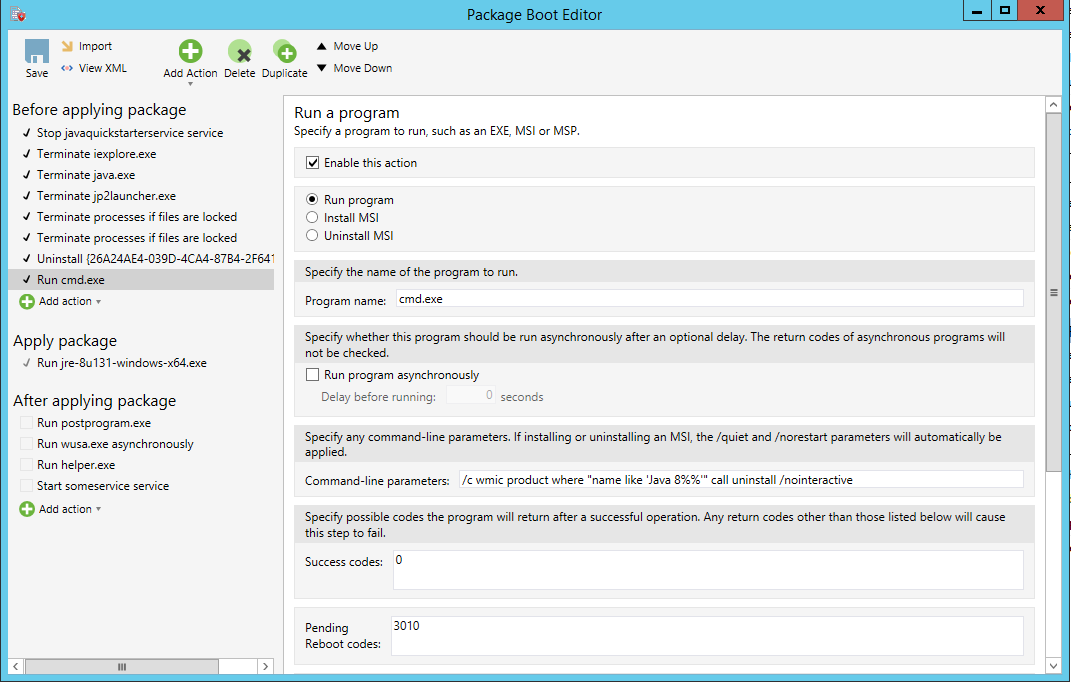Select Run wusa.exe asynchronously action
1071x682 pixels.
[115, 444]
